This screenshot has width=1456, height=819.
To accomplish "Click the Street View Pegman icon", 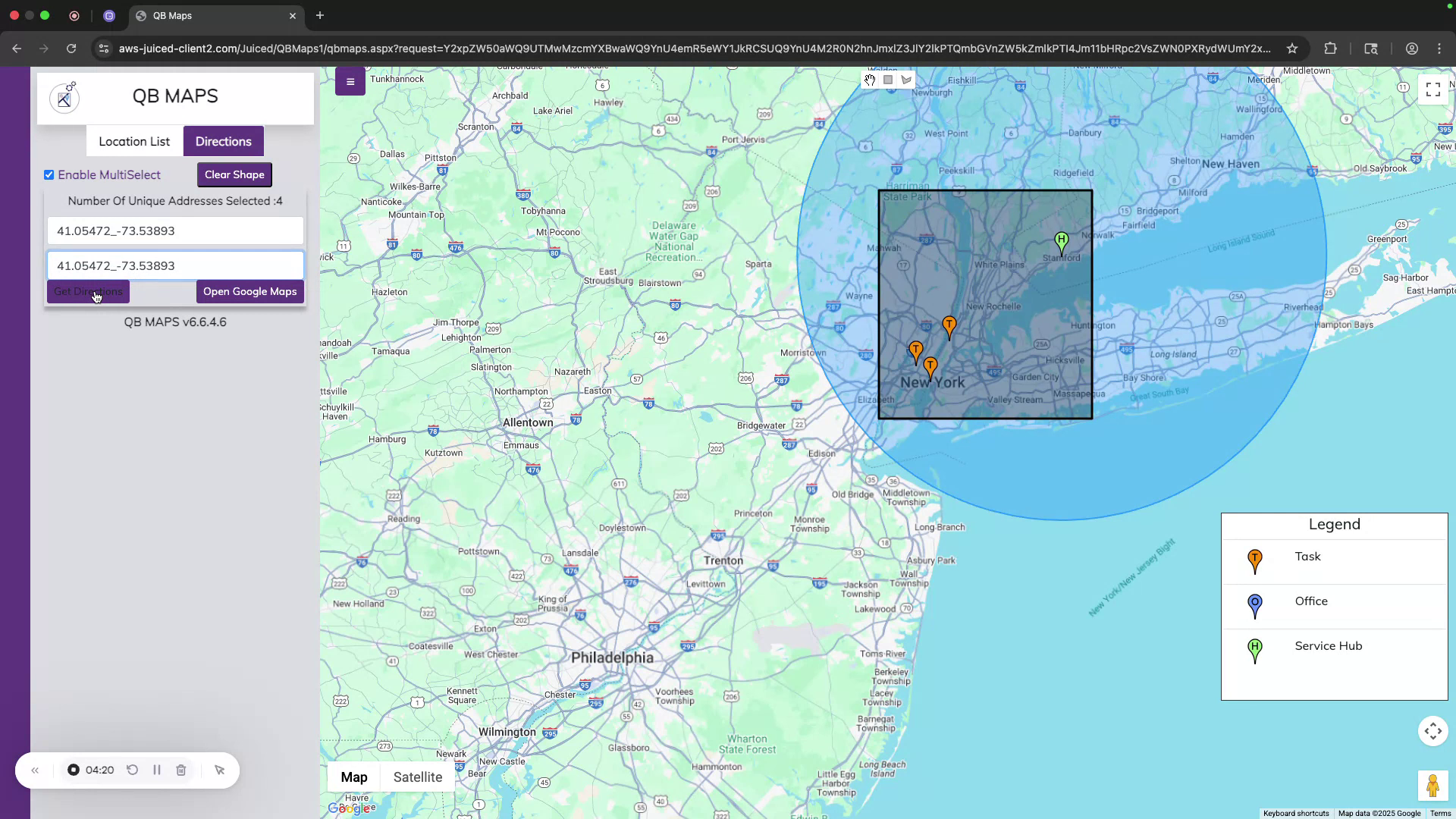I will [1432, 786].
